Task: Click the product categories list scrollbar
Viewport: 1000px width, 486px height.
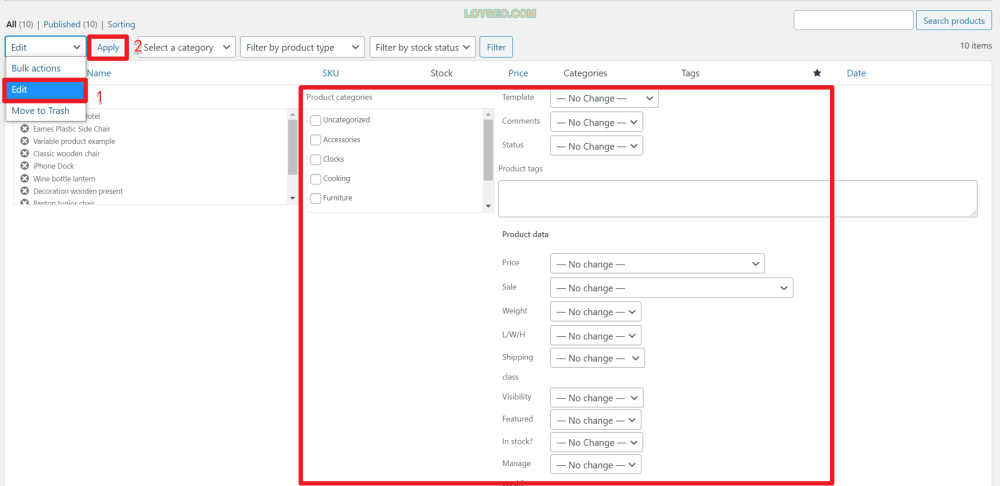Action: pos(489,150)
